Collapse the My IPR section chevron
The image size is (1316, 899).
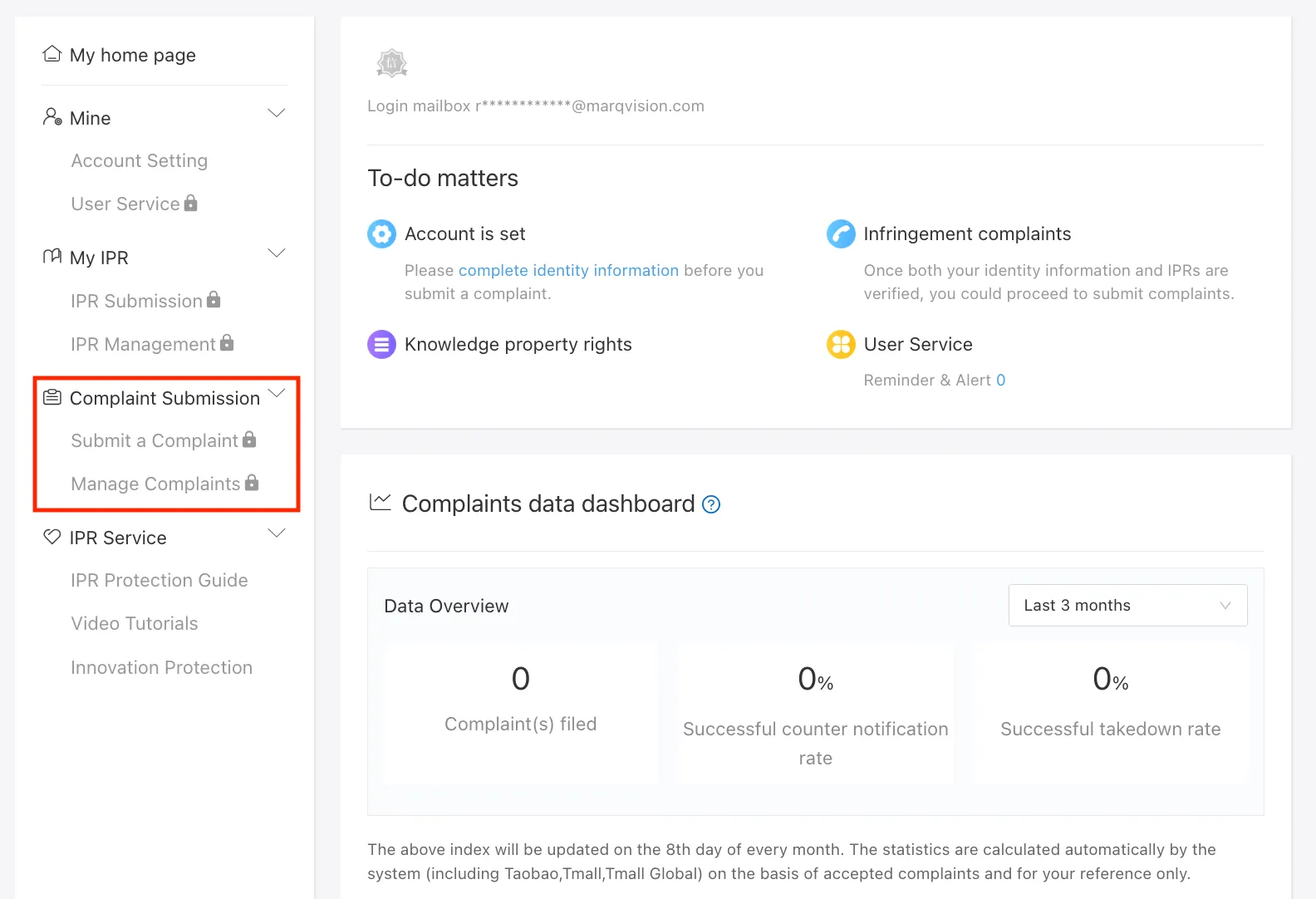pyautogui.click(x=277, y=253)
